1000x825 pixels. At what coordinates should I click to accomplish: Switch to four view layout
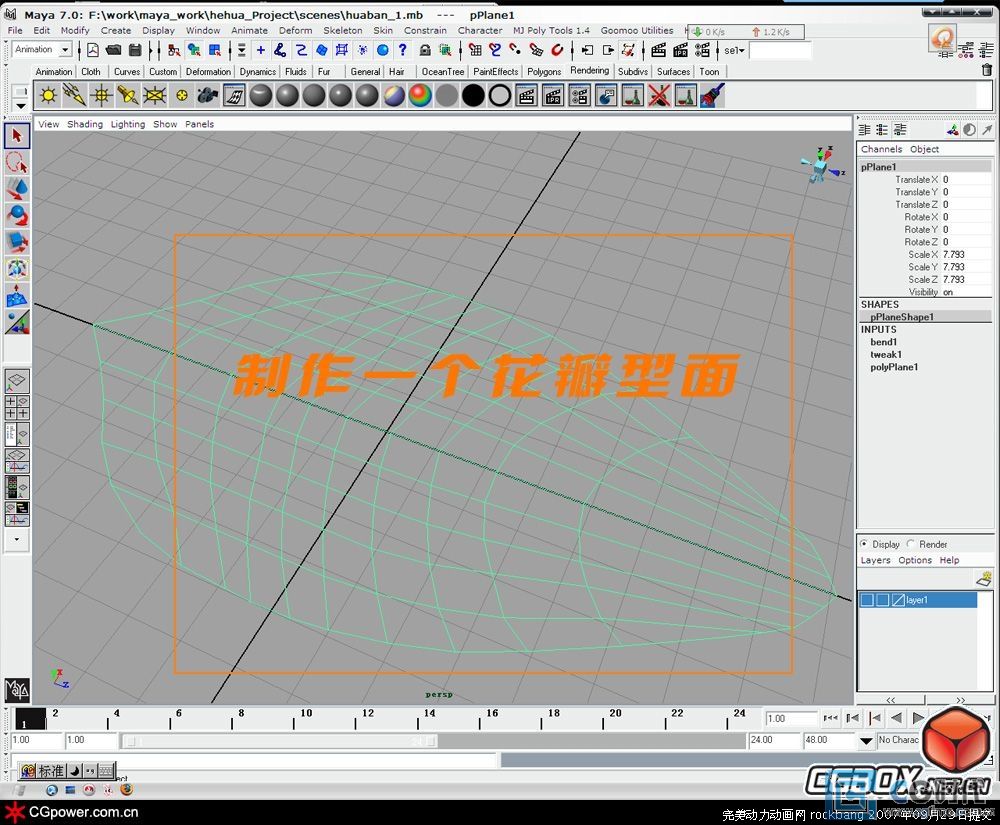17,407
